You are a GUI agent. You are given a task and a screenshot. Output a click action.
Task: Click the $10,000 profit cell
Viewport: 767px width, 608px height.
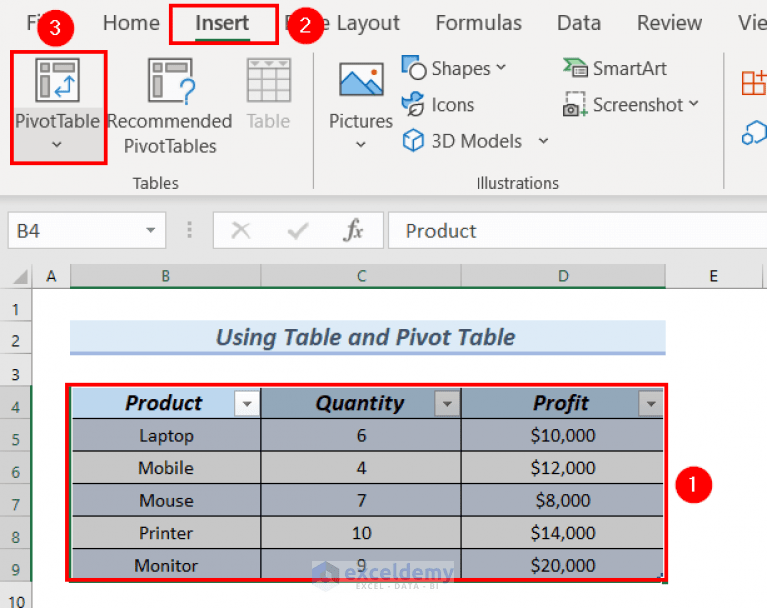coord(563,435)
